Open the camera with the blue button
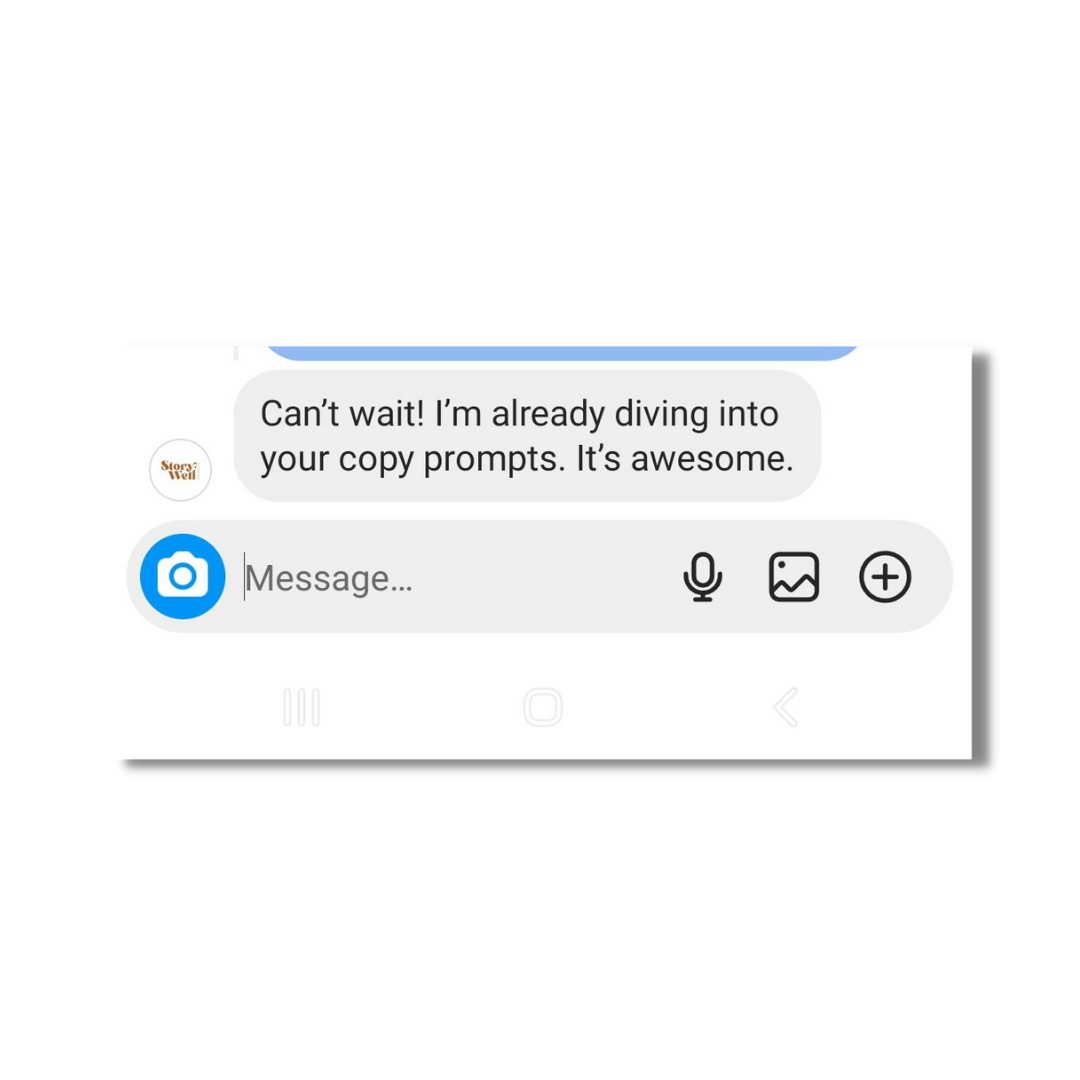This screenshot has height=1080, width=1080. pyautogui.click(x=183, y=577)
